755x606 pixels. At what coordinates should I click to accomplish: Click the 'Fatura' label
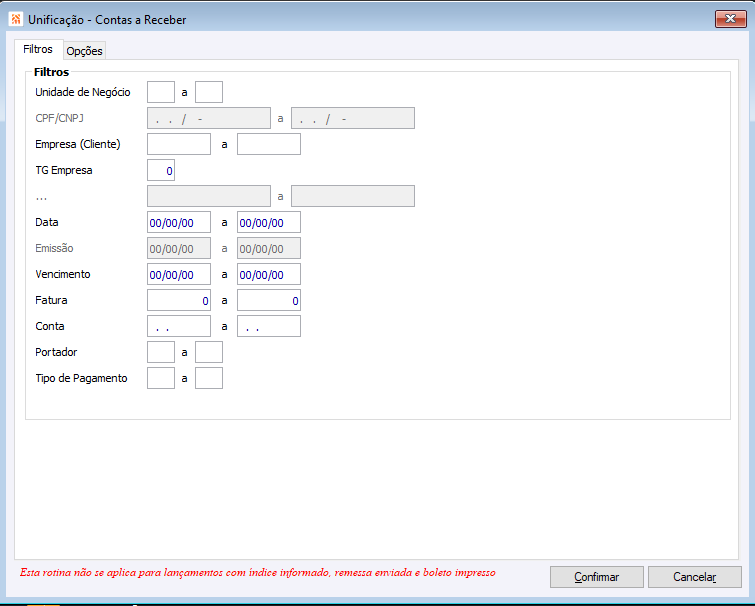coord(51,300)
